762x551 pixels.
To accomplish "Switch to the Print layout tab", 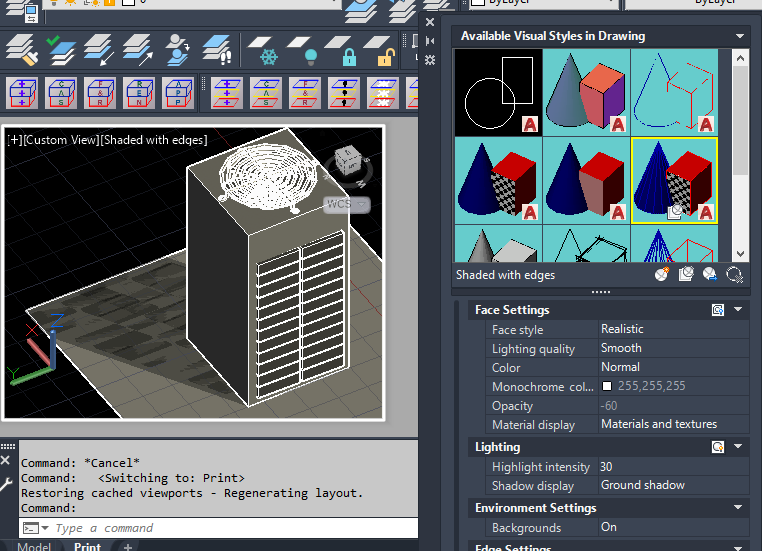I will point(87,546).
